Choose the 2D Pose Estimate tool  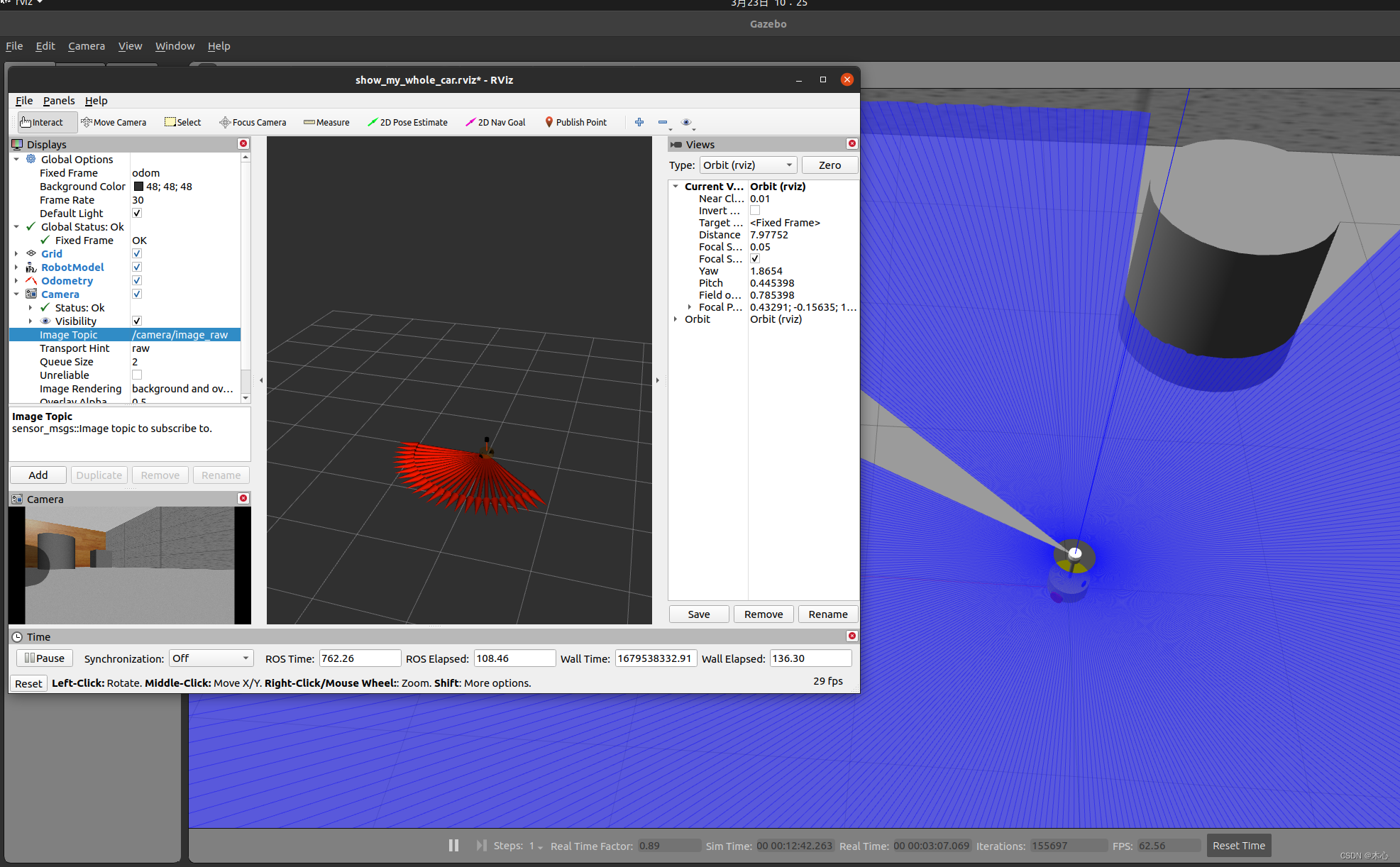[407, 122]
